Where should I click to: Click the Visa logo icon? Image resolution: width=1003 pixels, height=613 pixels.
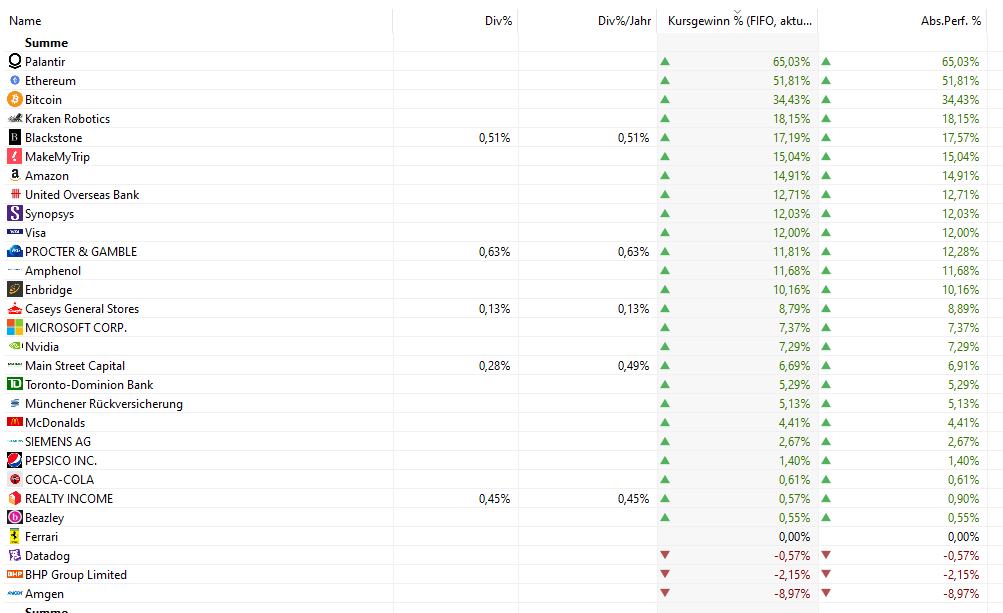tap(15, 232)
